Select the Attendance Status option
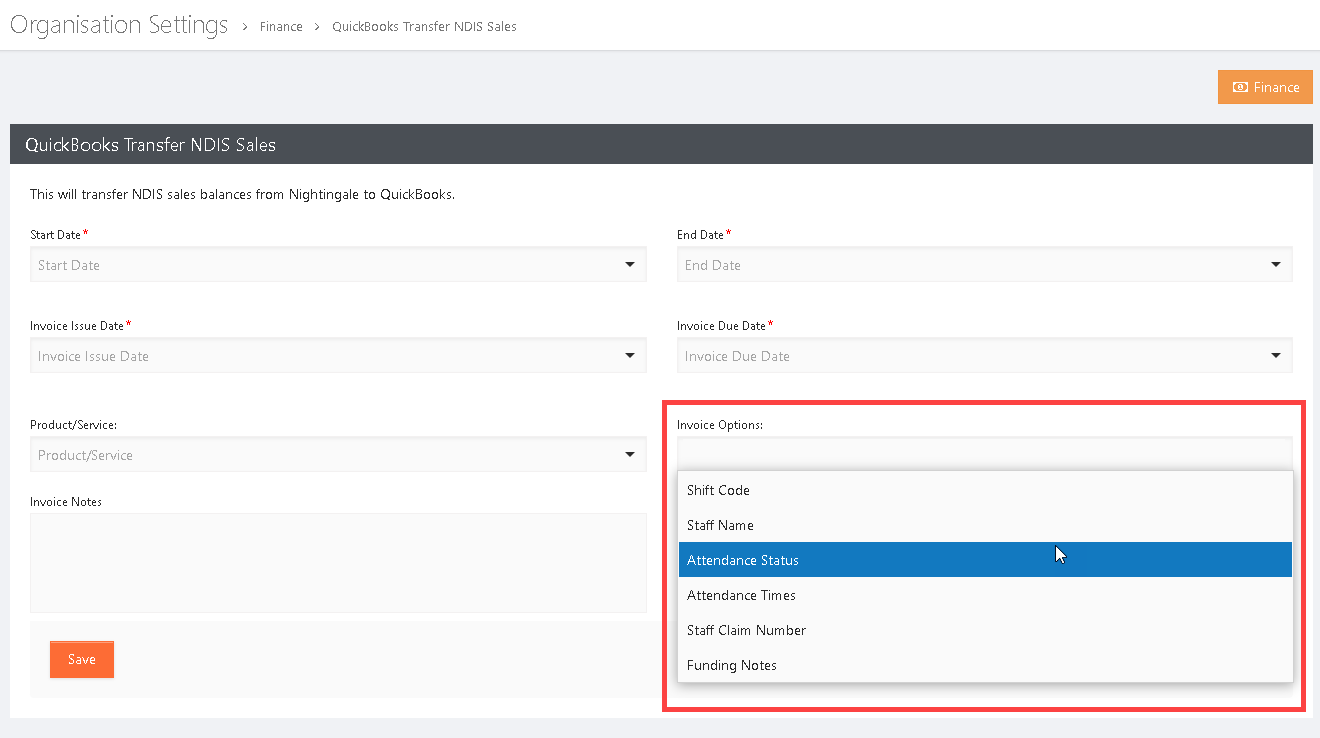1320x738 pixels. (985, 560)
